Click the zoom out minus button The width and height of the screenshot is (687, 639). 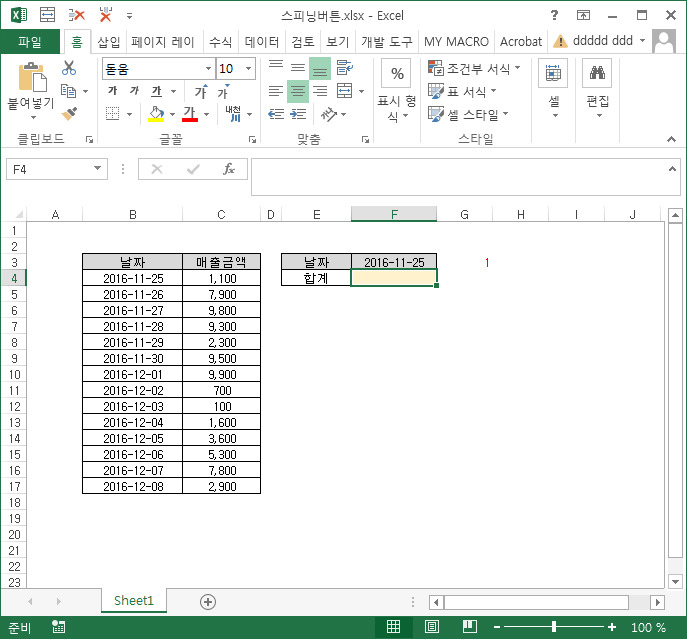click(x=497, y=627)
